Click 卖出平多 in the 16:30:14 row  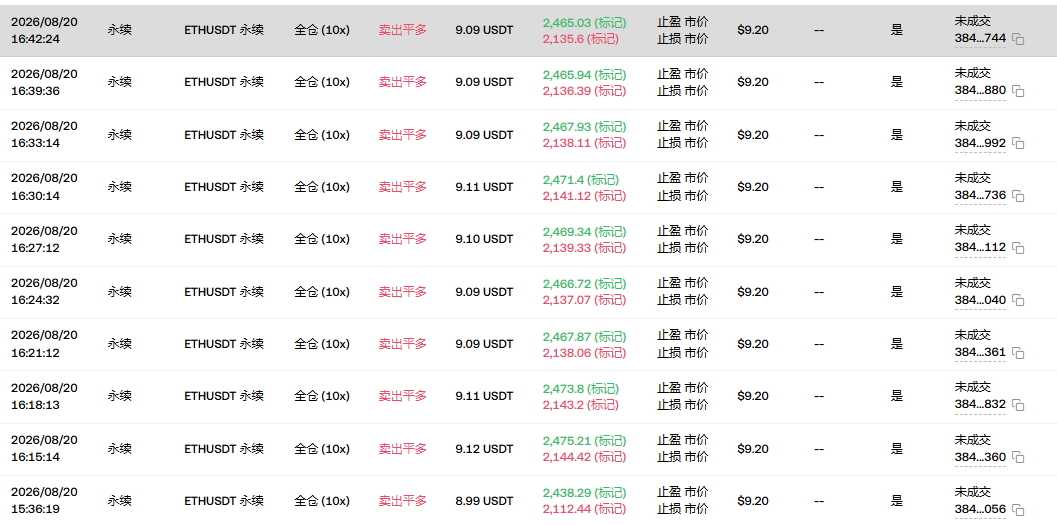pyautogui.click(x=402, y=187)
